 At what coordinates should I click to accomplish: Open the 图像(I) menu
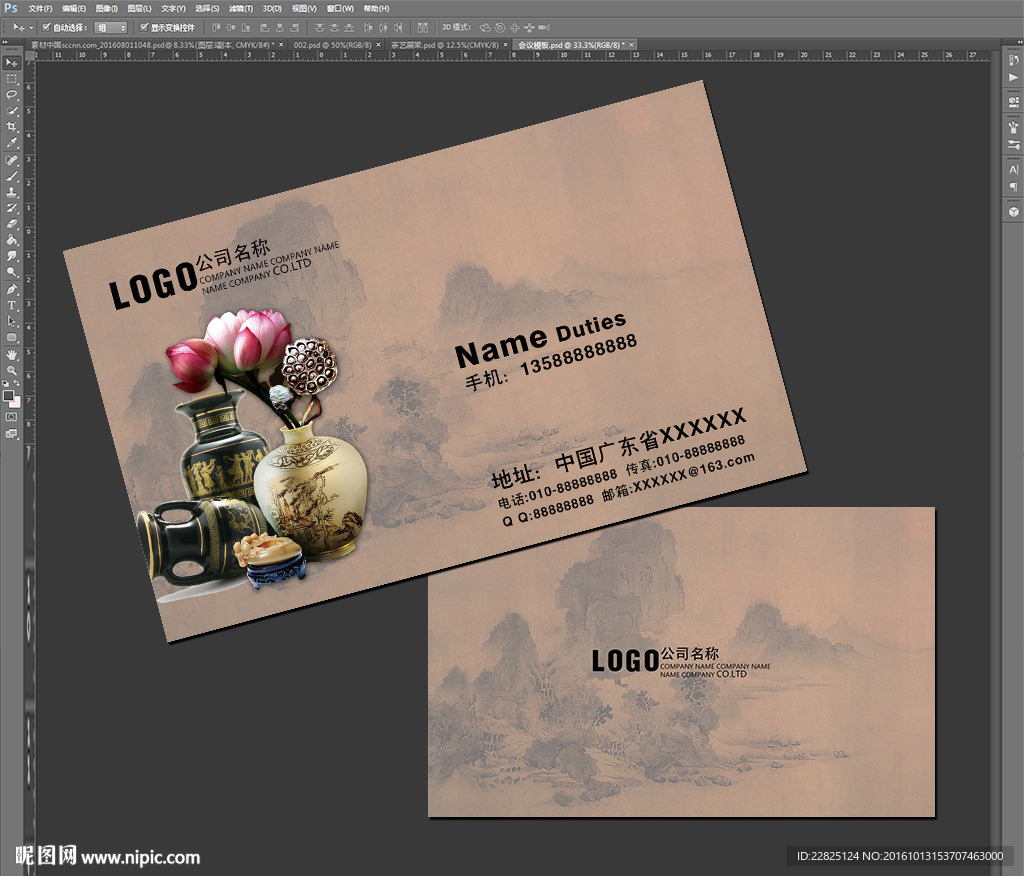tap(106, 8)
